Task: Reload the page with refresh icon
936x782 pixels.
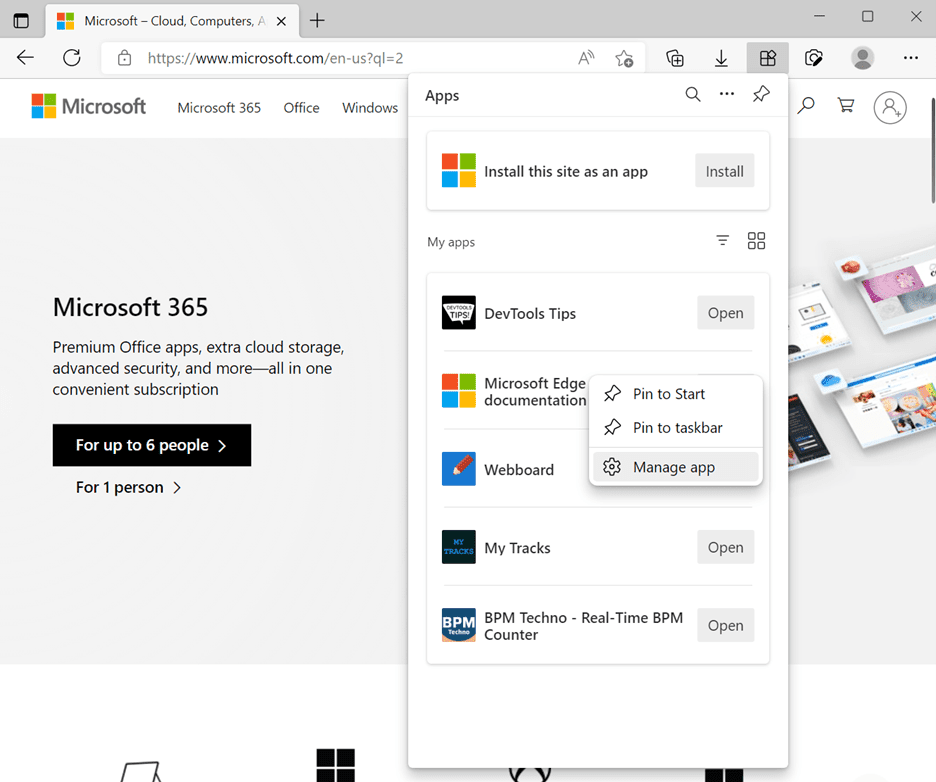Action: tap(72, 58)
